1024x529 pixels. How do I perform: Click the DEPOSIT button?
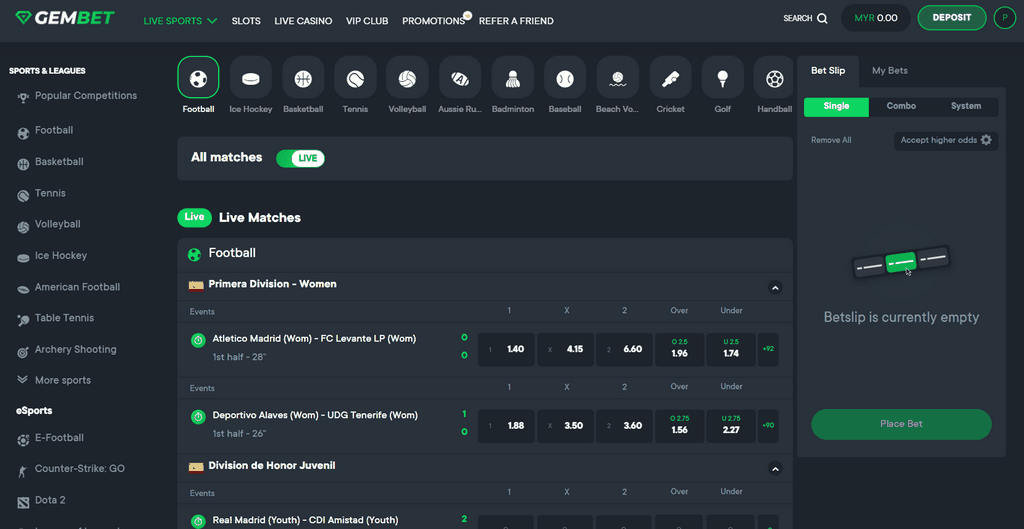click(x=952, y=18)
